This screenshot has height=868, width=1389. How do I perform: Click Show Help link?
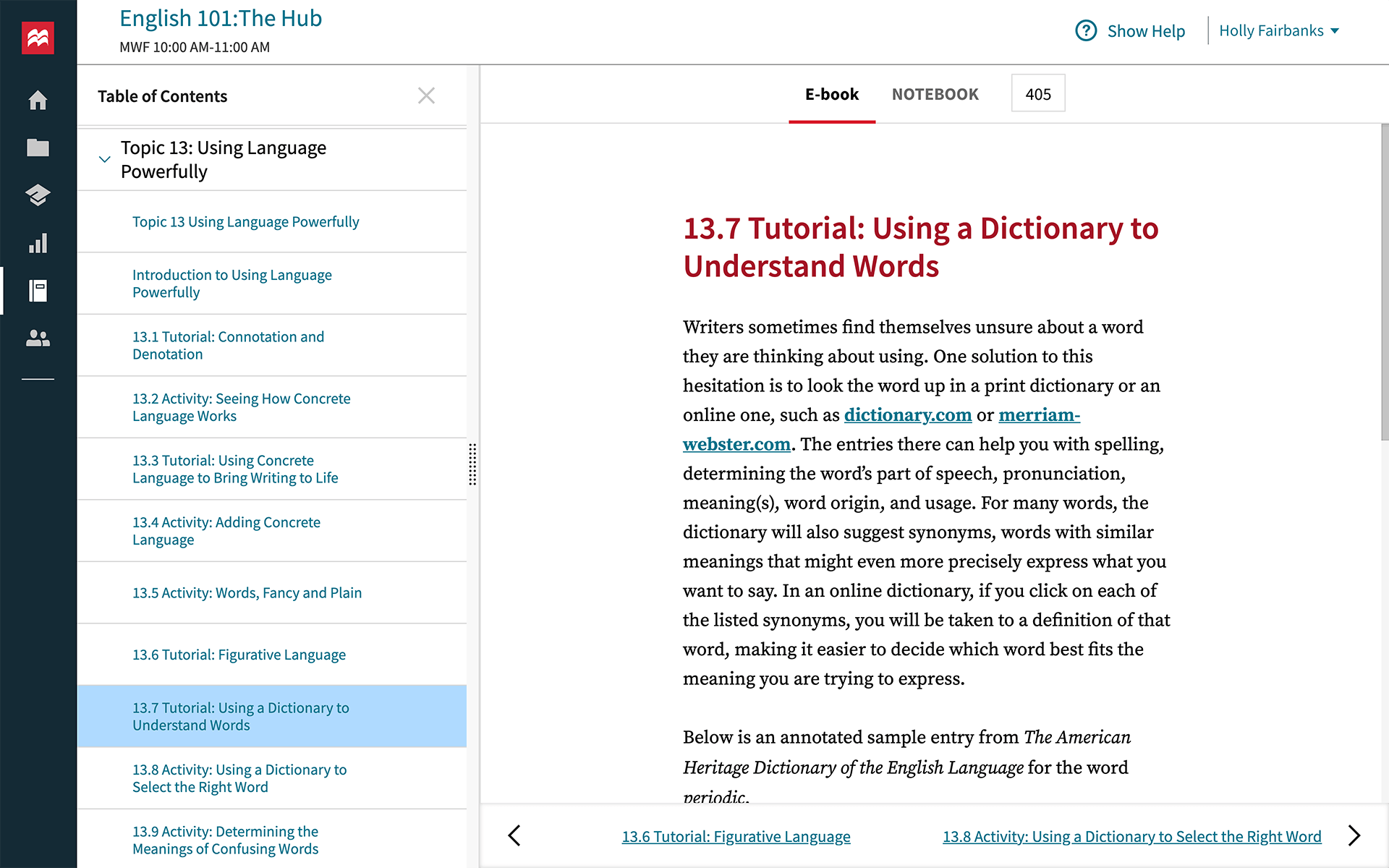1146,31
